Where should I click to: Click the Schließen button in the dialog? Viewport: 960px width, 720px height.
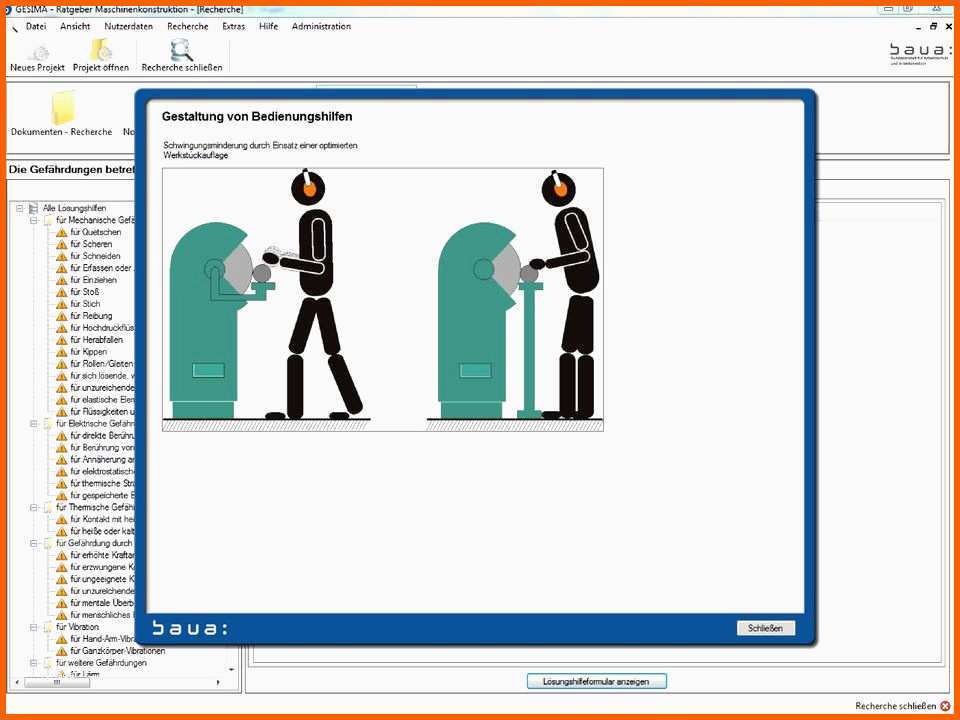coord(766,628)
